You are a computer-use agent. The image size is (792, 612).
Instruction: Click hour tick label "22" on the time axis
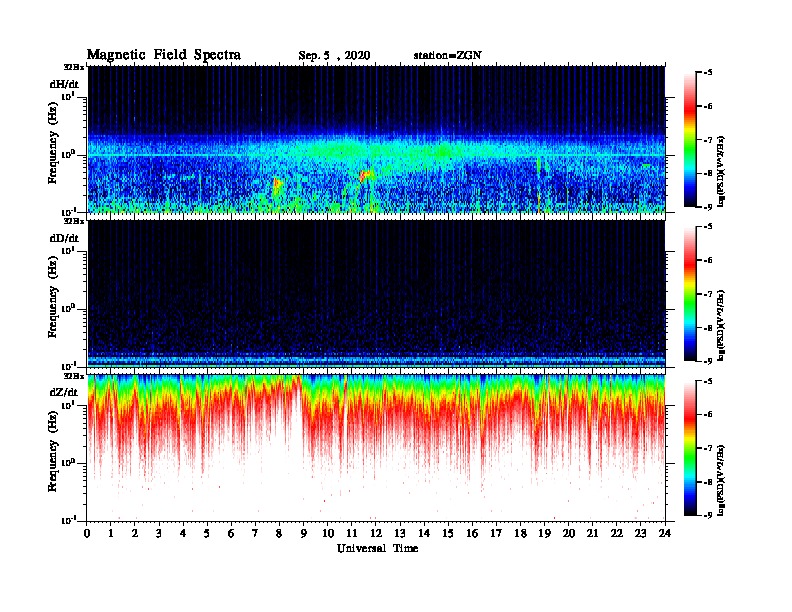617,534
